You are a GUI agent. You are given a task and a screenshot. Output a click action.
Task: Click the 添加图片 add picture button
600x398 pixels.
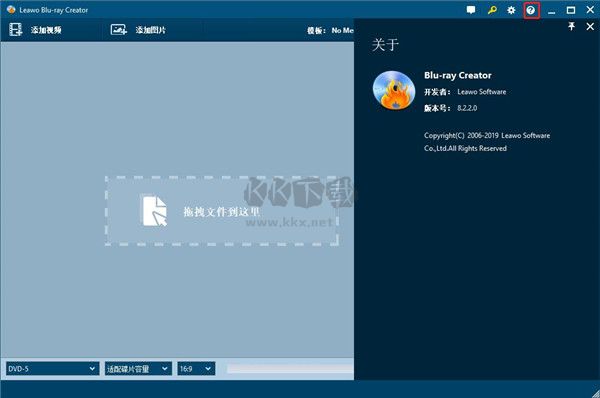(151, 30)
